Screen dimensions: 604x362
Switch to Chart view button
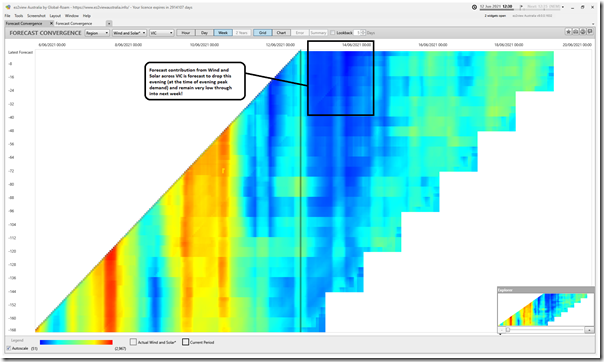(281, 33)
